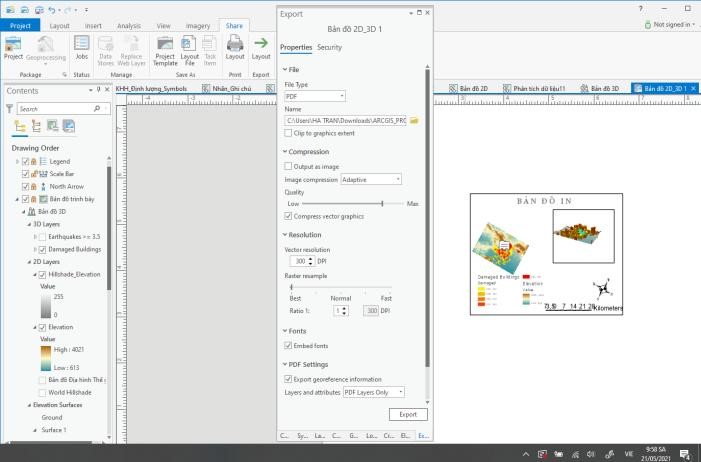Uncheck Export georeference information
This screenshot has width=701, height=462.
coord(288,379)
